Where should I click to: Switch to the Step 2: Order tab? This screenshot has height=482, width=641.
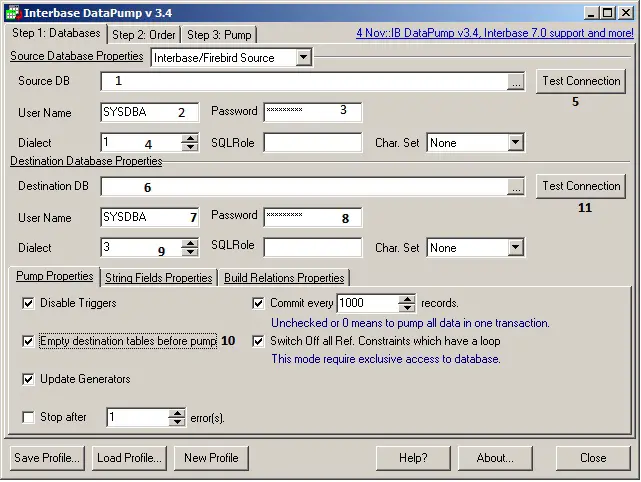pos(143,35)
